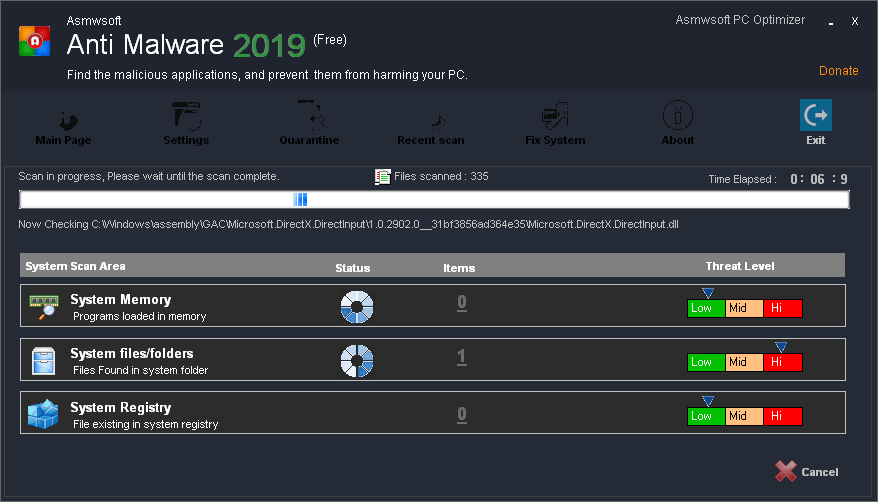Click Hi threat level for System Memory
The image size is (878, 502).
point(783,308)
